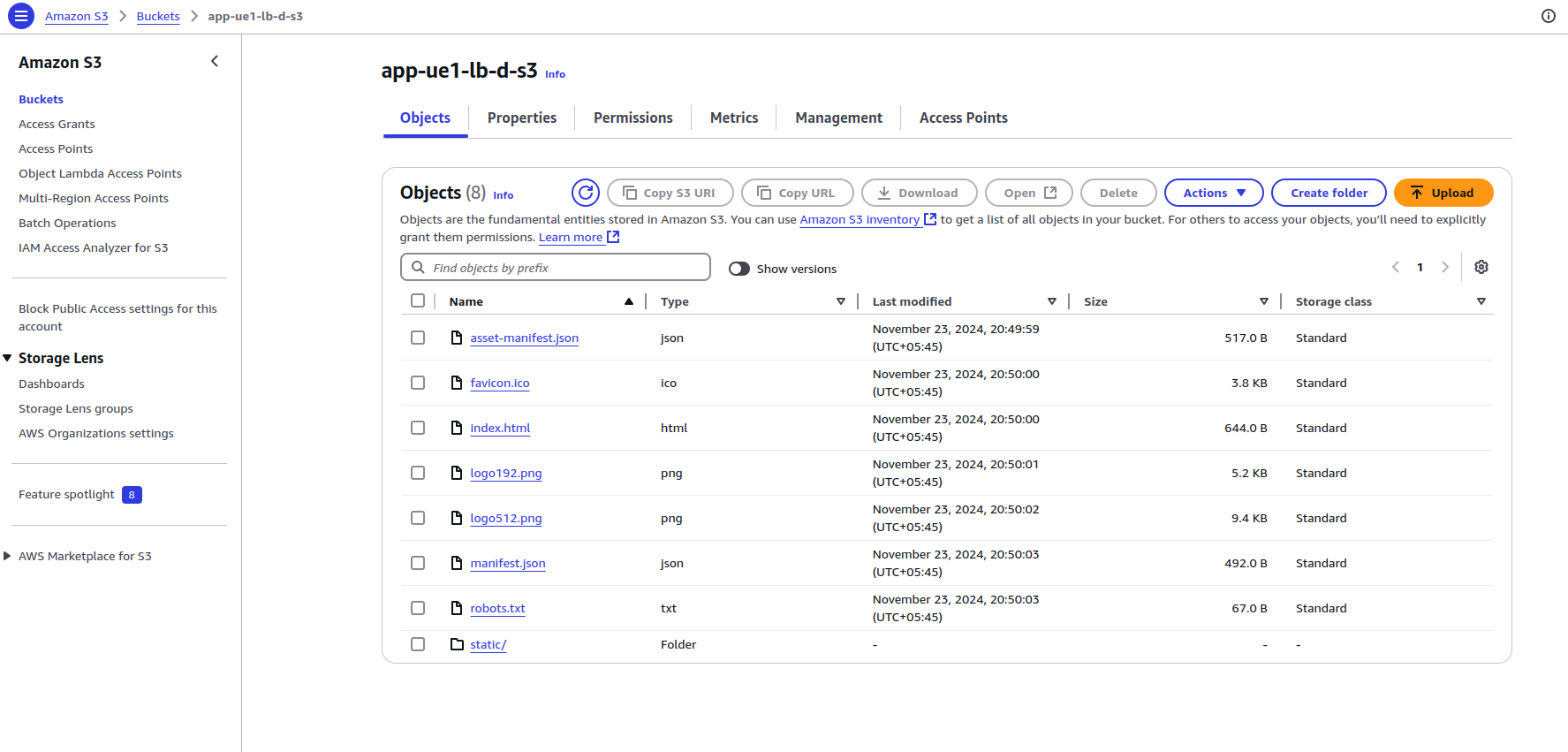Image resolution: width=1568 pixels, height=752 pixels.
Task: Open Feature spotlight badge 8
Action: pyautogui.click(x=132, y=495)
